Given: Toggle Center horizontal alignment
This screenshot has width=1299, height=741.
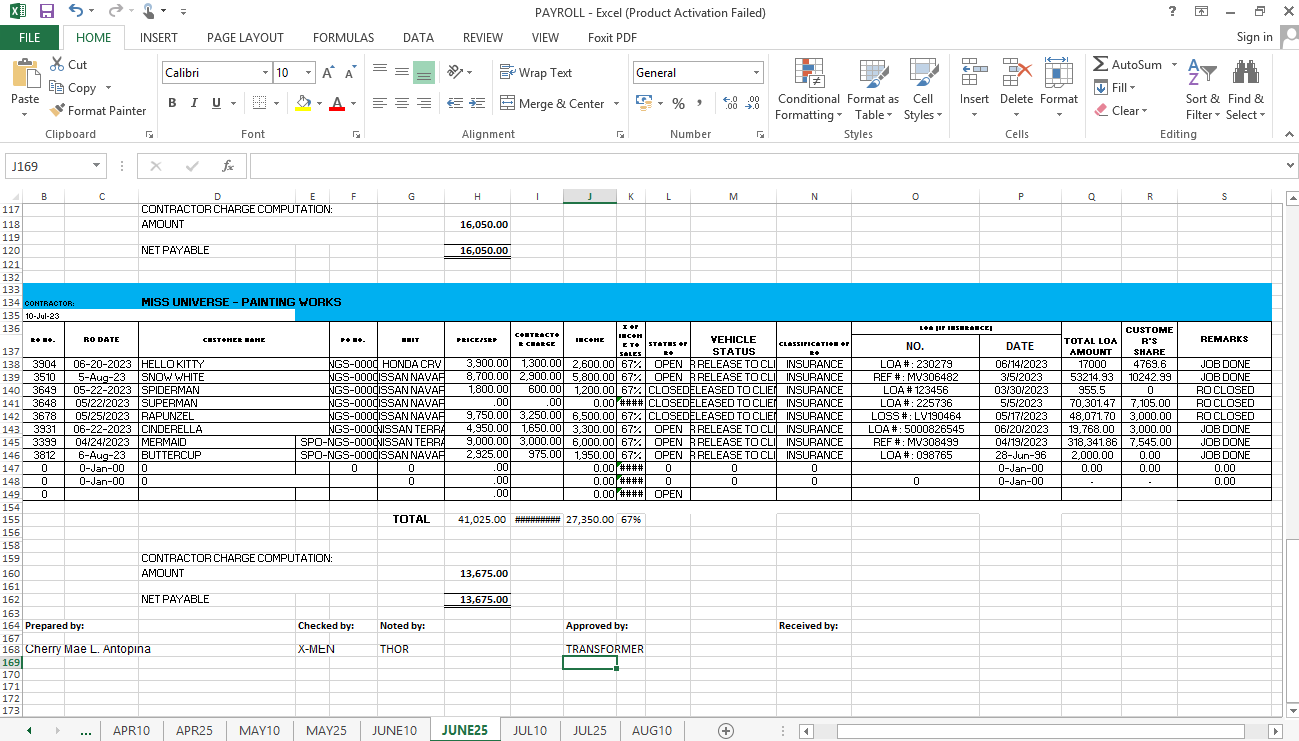Looking at the screenshot, I should pyautogui.click(x=401, y=103).
